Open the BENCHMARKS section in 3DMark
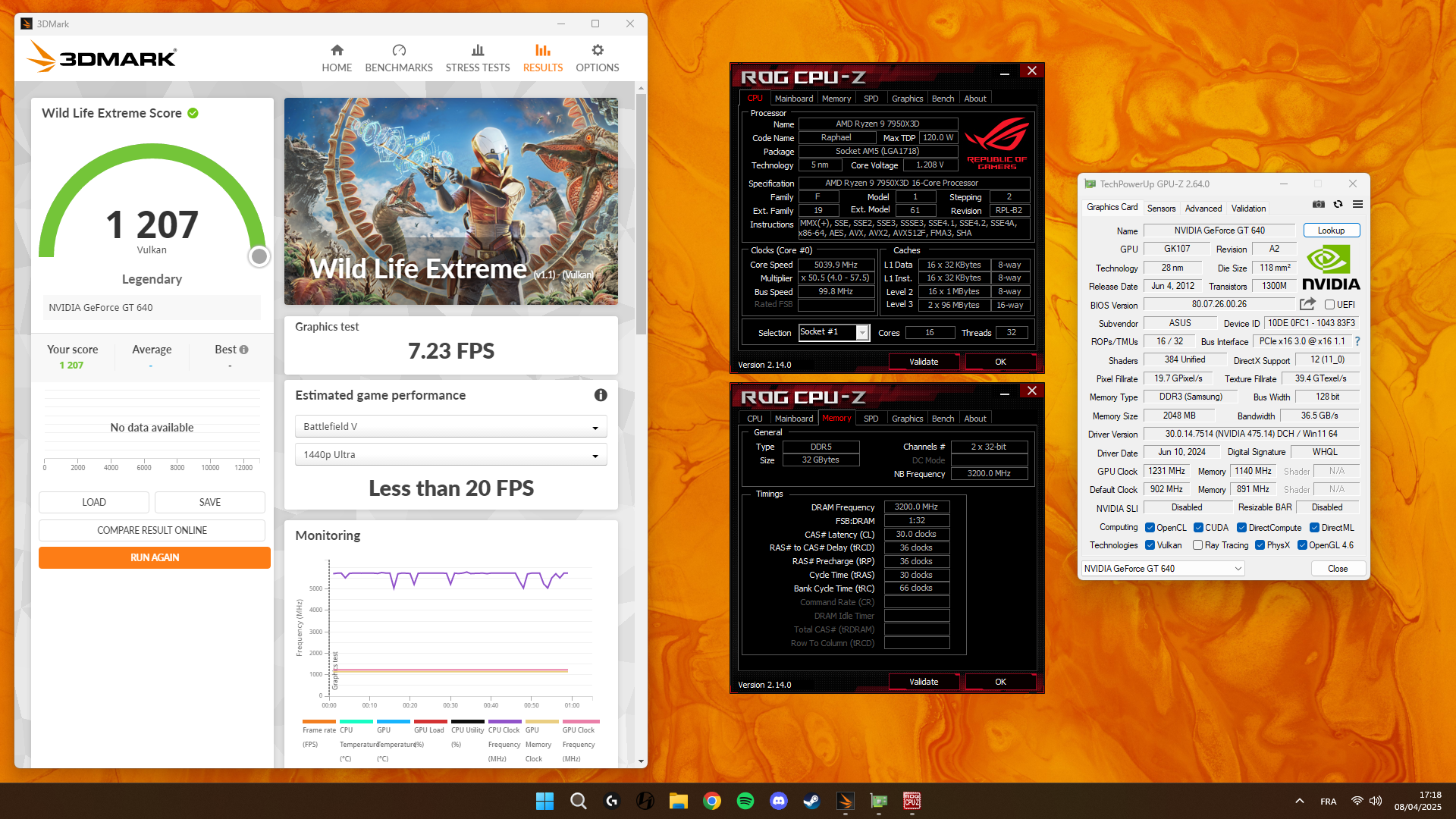The height and width of the screenshot is (819, 1456). pyautogui.click(x=399, y=58)
